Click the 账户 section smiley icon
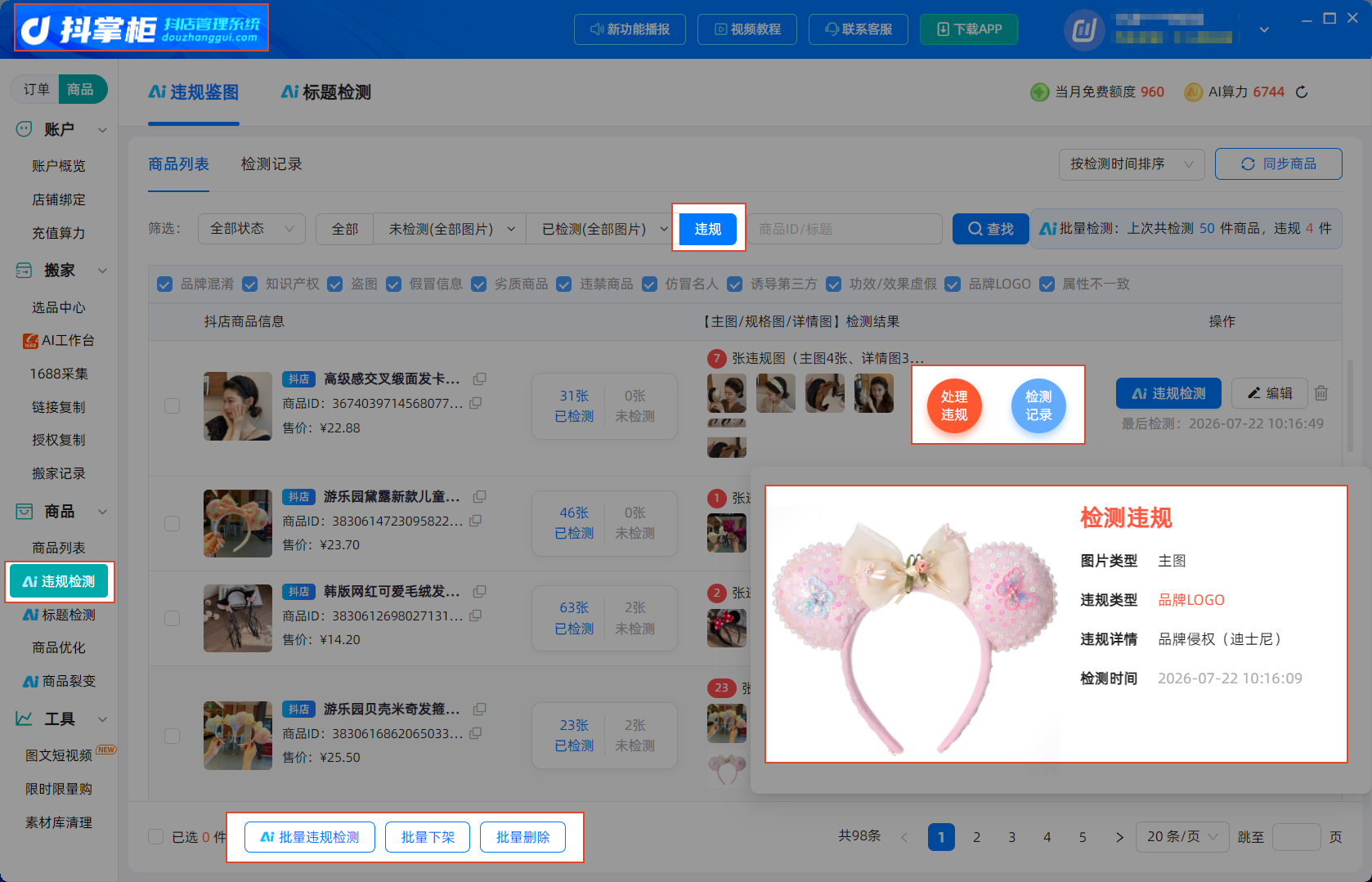Screen dimensions: 1372x882 [25, 129]
